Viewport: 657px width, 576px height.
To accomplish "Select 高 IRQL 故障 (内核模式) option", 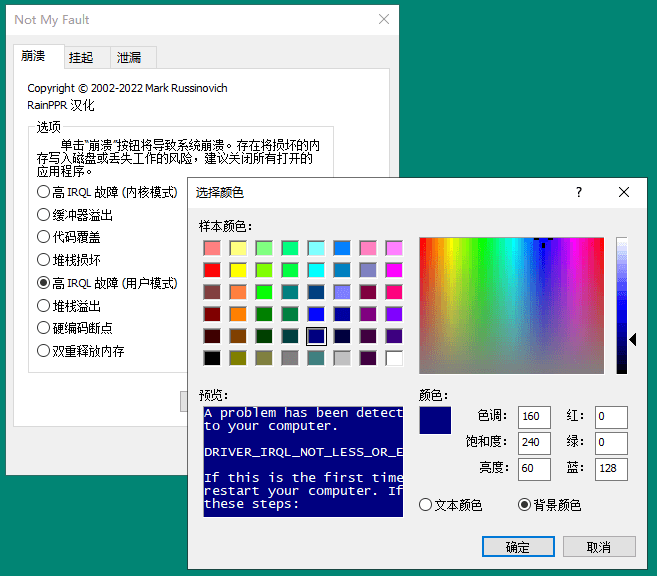I will [x=43, y=191].
